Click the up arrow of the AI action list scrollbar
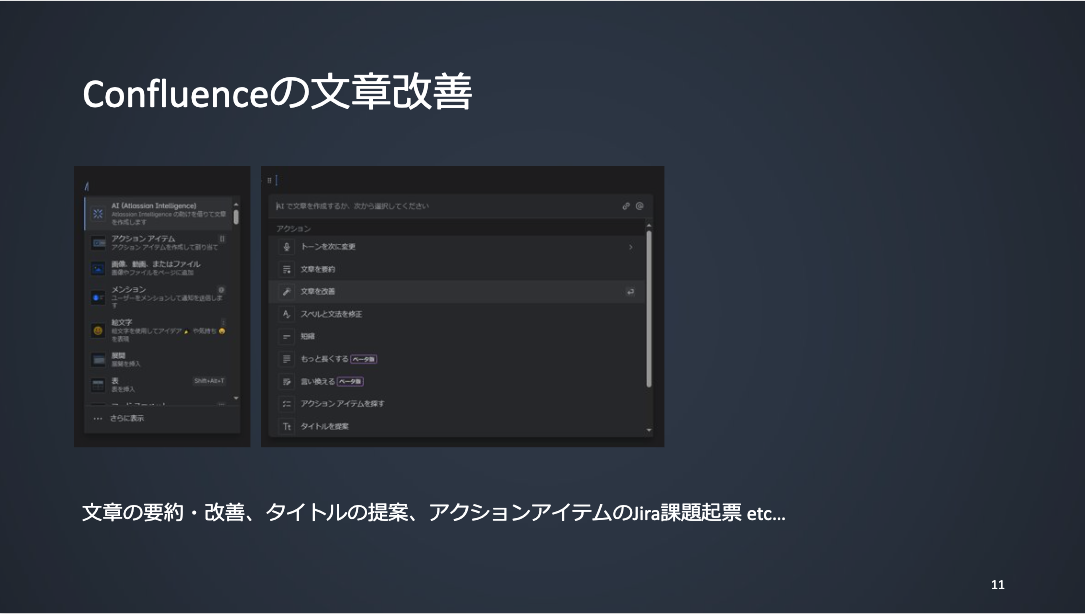1085x614 pixels. pyautogui.click(x=648, y=226)
